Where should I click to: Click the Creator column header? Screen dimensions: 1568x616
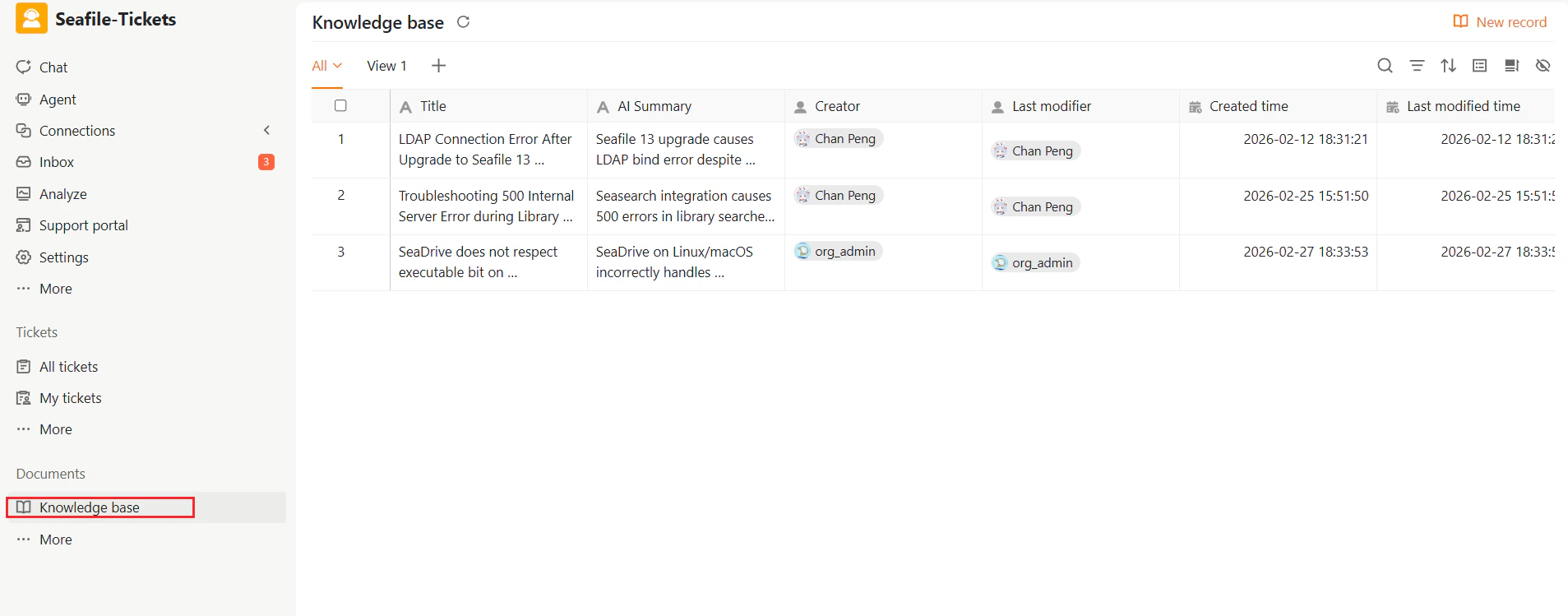883,106
